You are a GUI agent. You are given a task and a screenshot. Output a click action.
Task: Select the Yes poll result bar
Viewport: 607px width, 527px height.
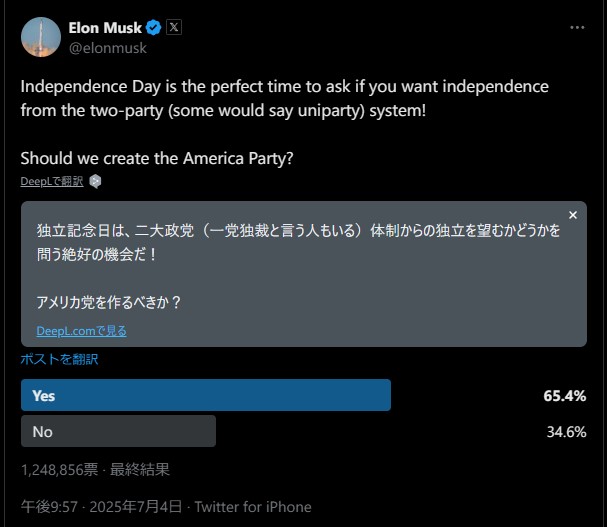(x=205, y=395)
